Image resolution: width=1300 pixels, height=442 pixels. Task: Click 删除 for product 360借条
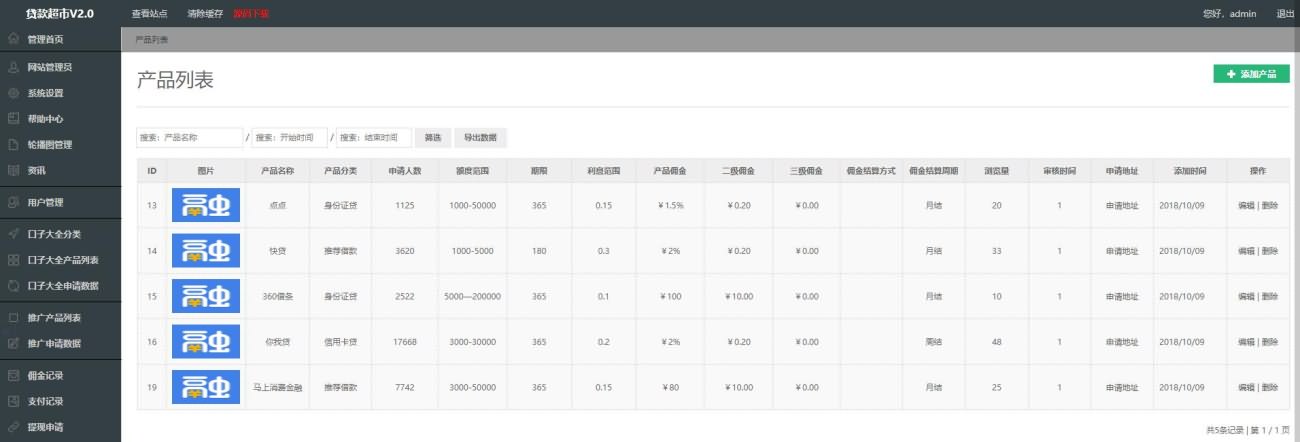(1270, 296)
